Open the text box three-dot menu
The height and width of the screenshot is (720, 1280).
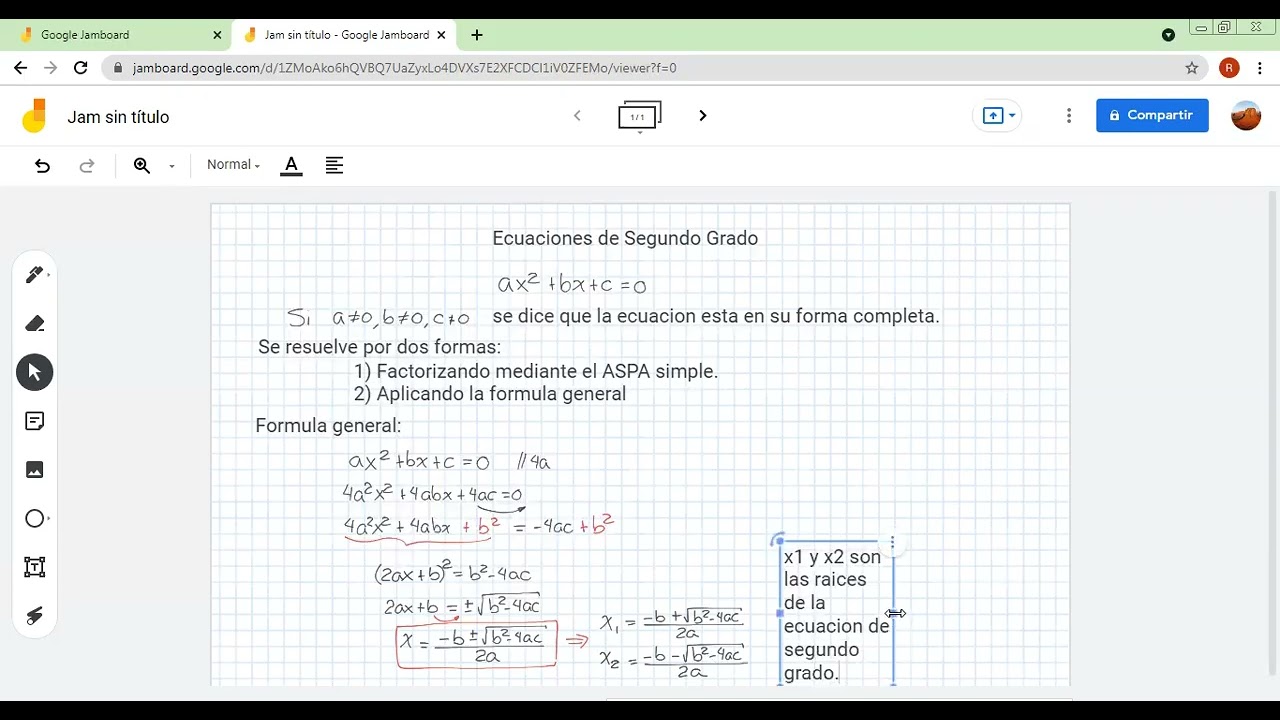(892, 544)
